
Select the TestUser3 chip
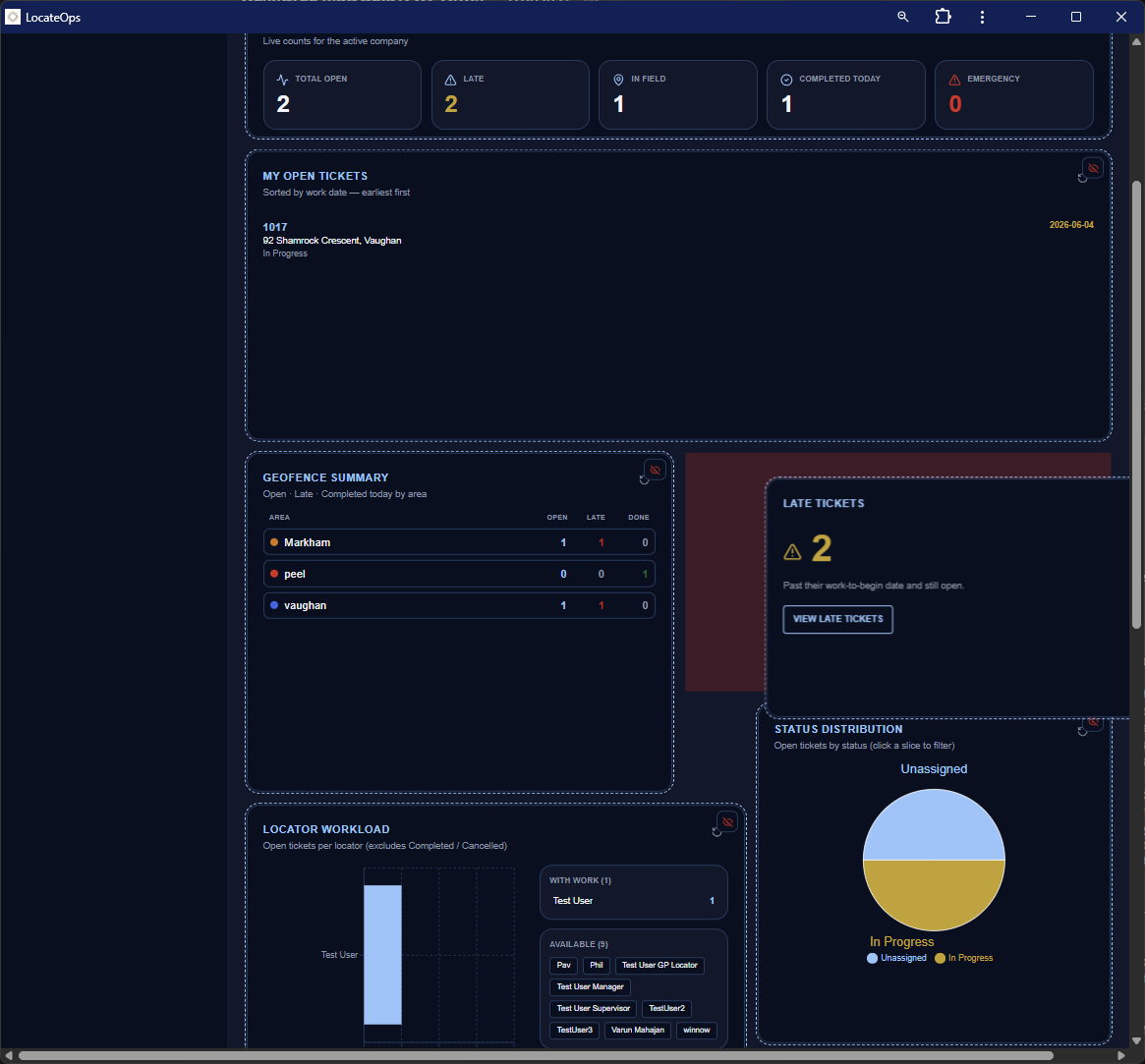(575, 1031)
